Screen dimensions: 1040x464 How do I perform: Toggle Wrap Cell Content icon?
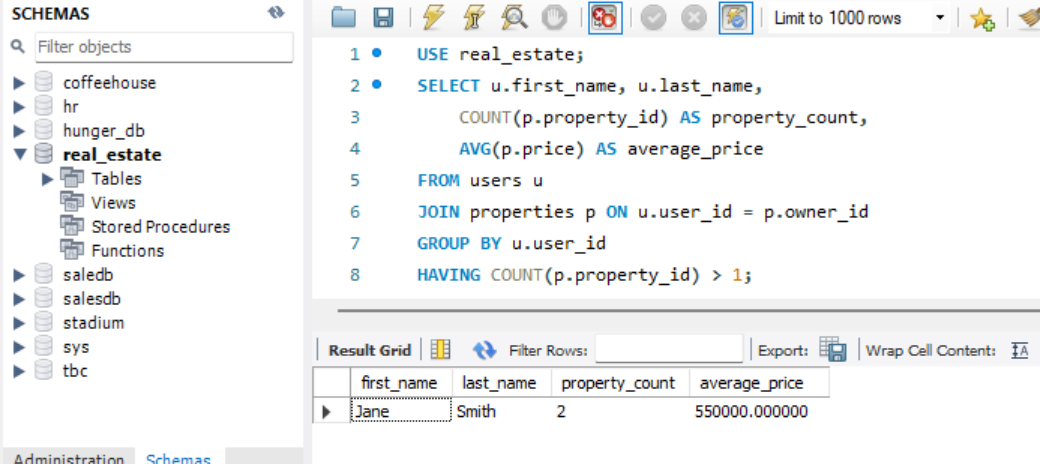point(1019,350)
